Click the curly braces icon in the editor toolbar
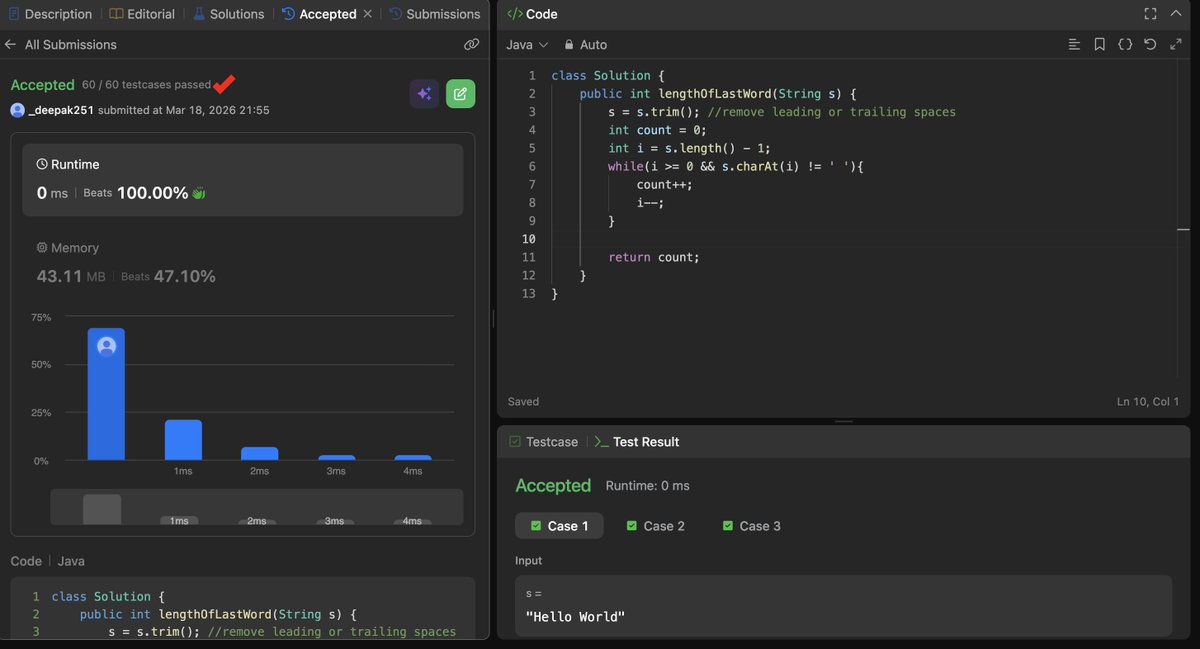 tap(1125, 45)
